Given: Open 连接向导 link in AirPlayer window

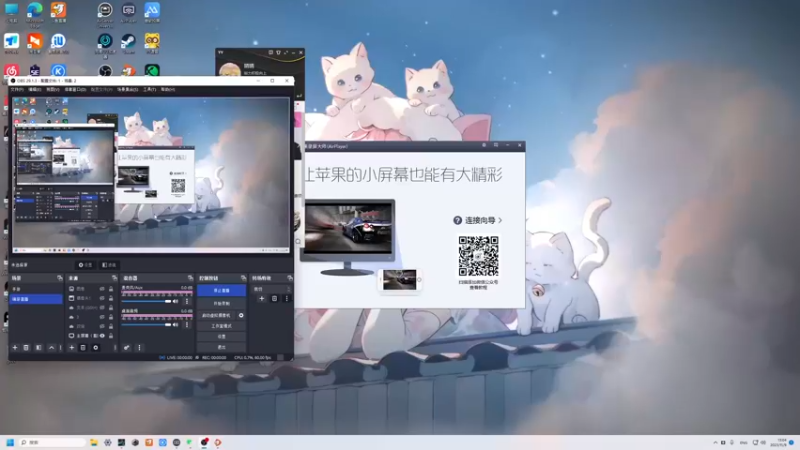Looking at the screenshot, I should 480,220.
